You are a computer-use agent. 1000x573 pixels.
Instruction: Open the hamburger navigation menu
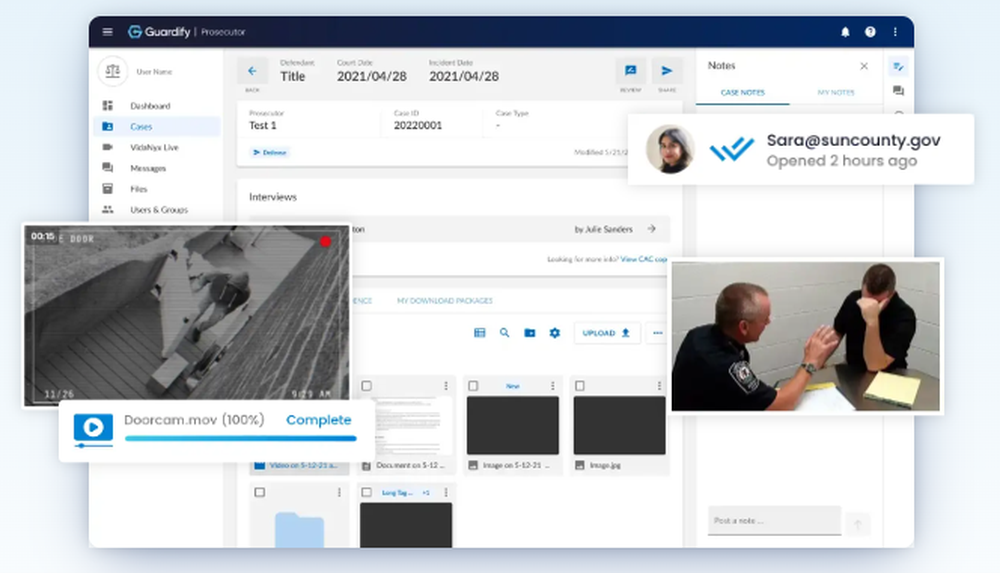(x=107, y=31)
